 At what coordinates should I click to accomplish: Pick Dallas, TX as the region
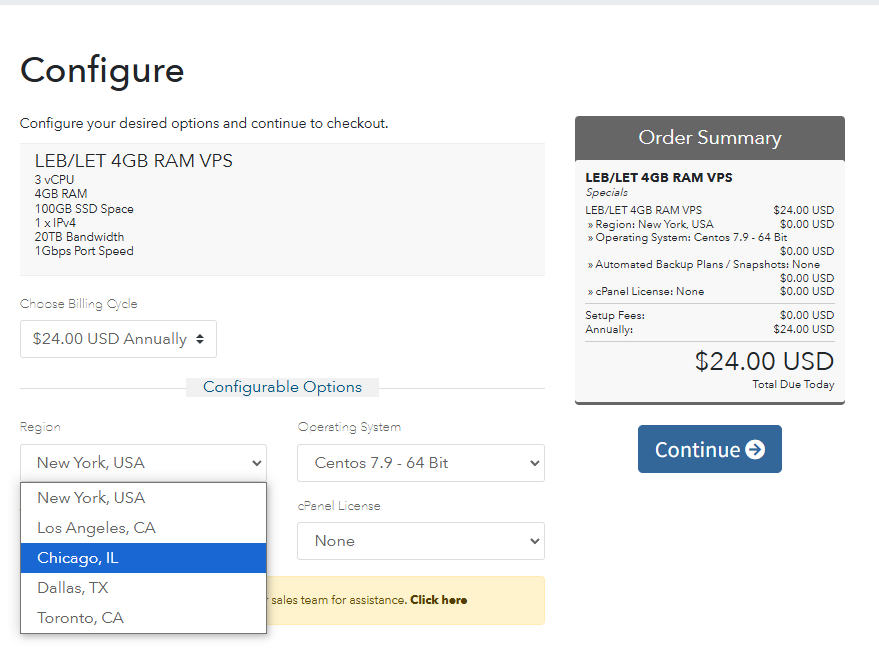click(73, 588)
